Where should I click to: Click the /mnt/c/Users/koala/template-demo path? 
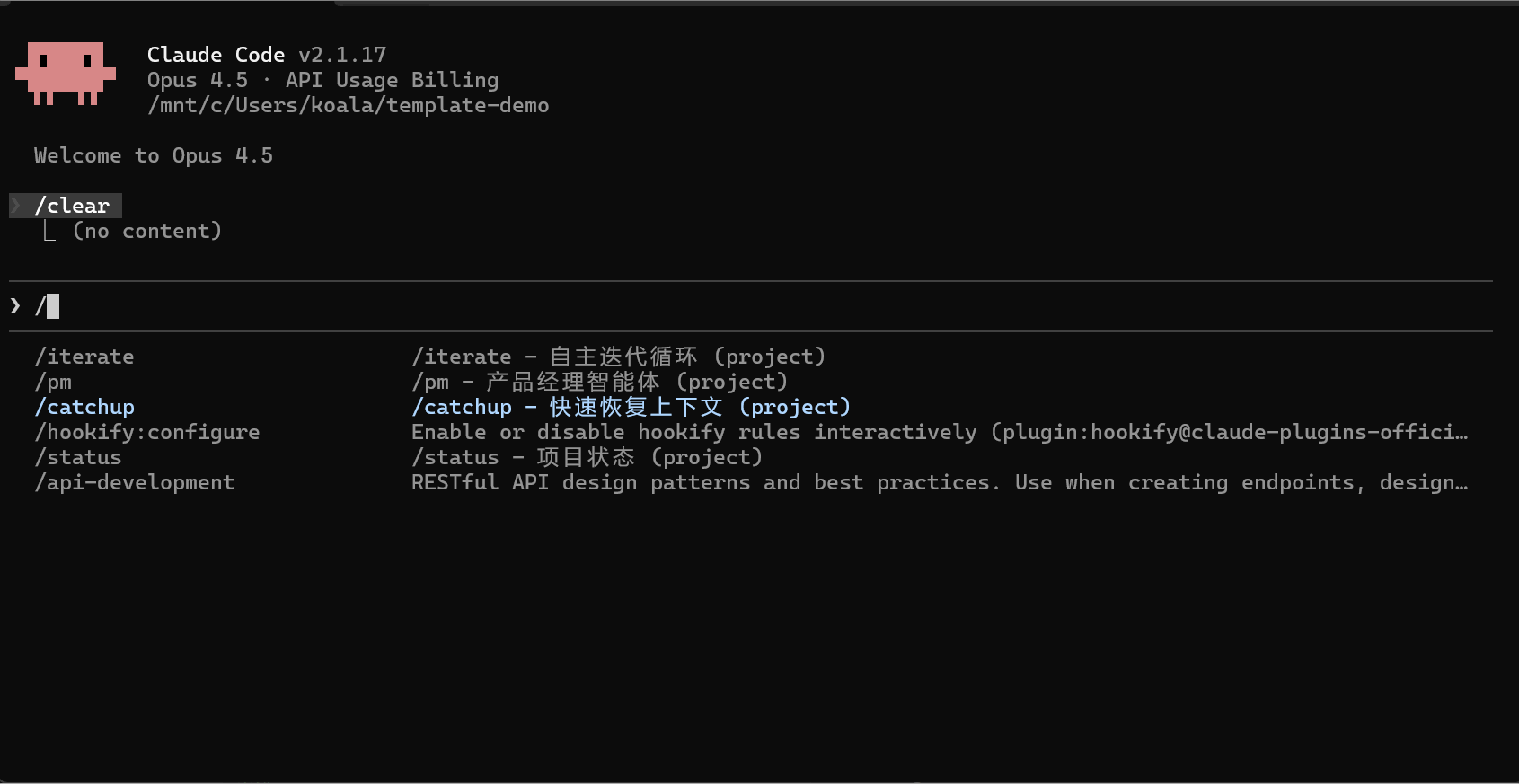[x=348, y=105]
